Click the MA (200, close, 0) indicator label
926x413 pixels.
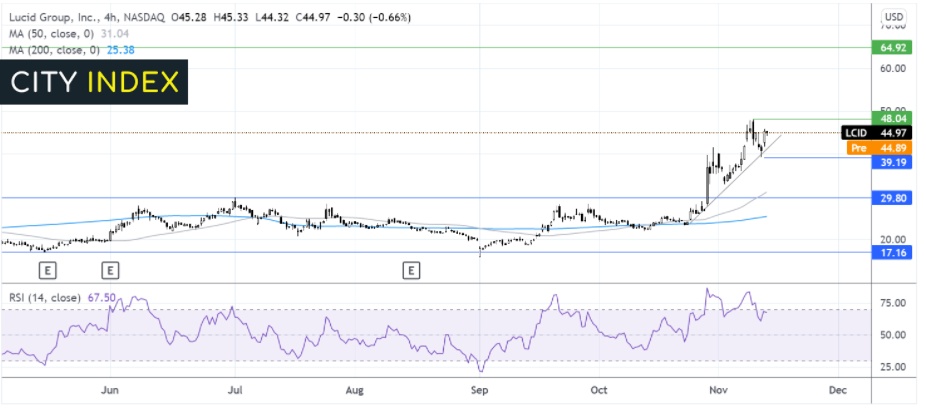pyautogui.click(x=54, y=51)
